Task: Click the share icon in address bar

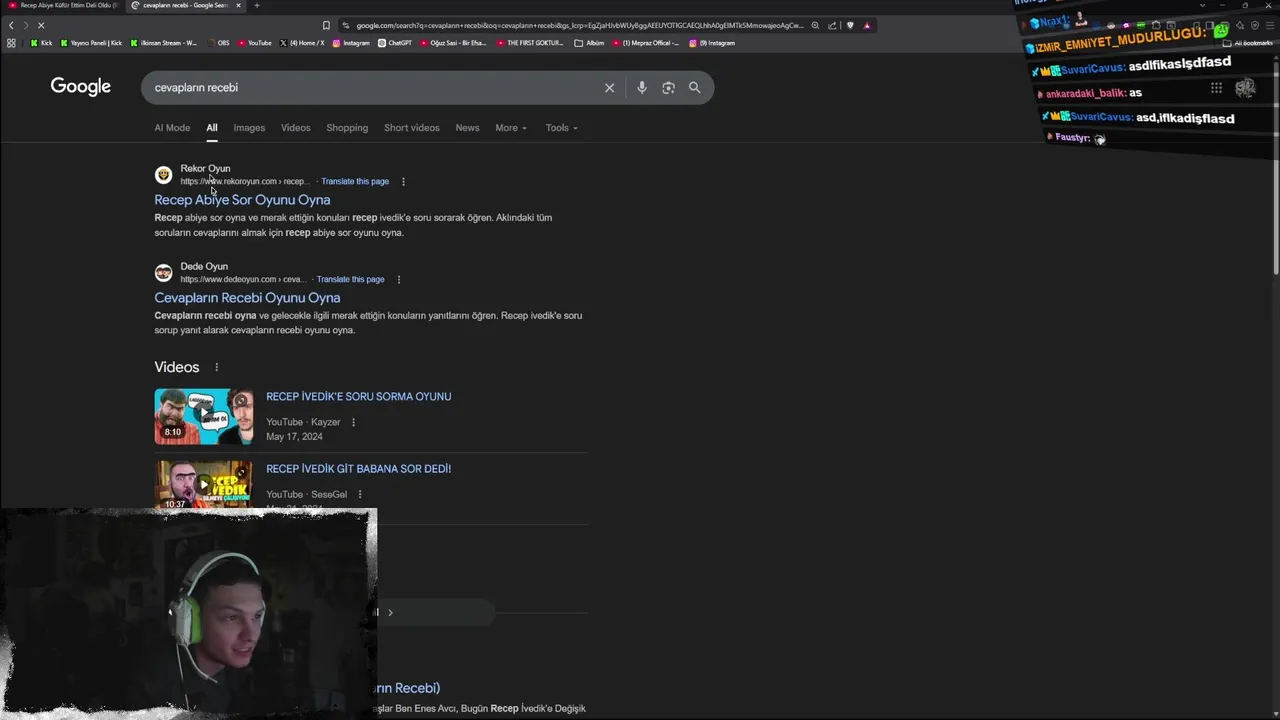Action: tap(833, 25)
